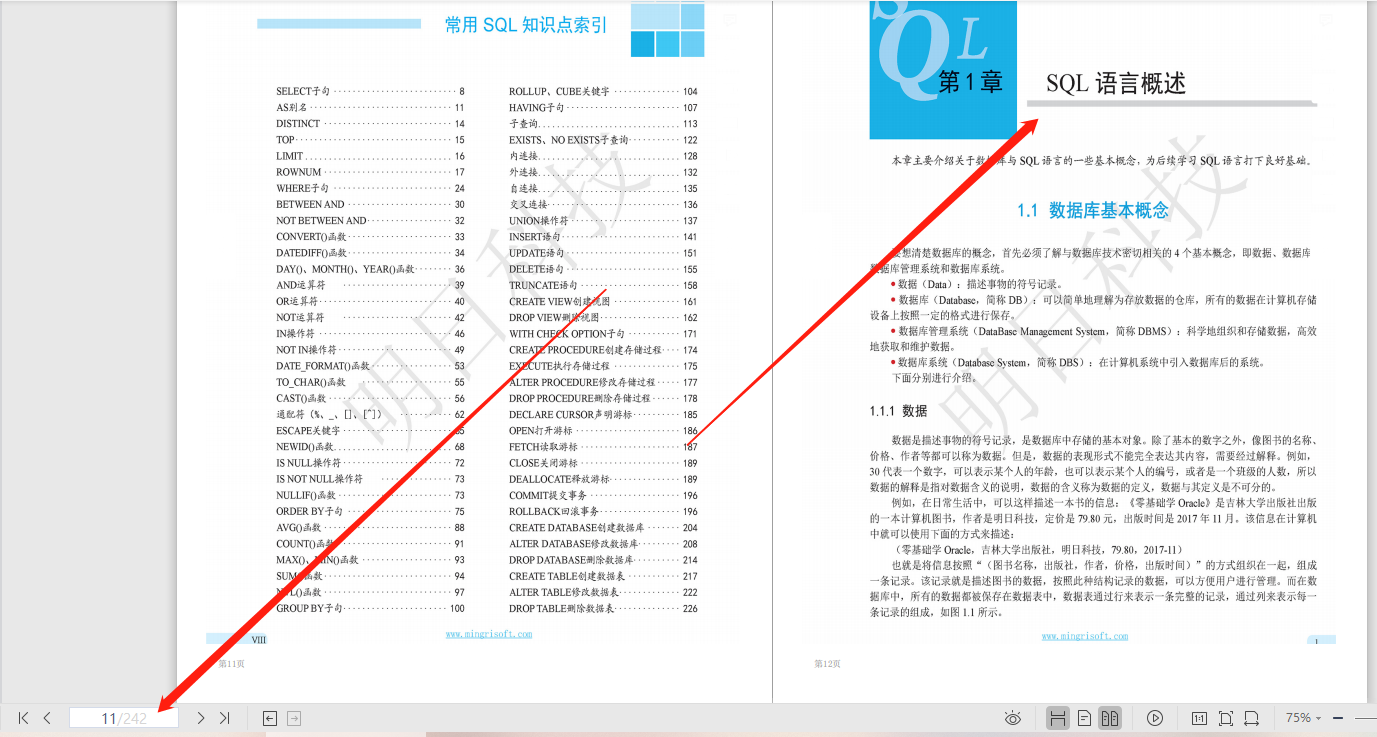Click the 'DISTINCT' index entry

pyautogui.click(x=370, y=124)
